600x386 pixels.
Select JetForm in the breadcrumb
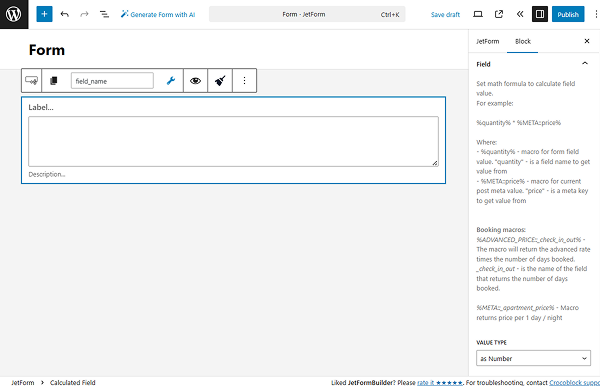[x=23, y=382]
